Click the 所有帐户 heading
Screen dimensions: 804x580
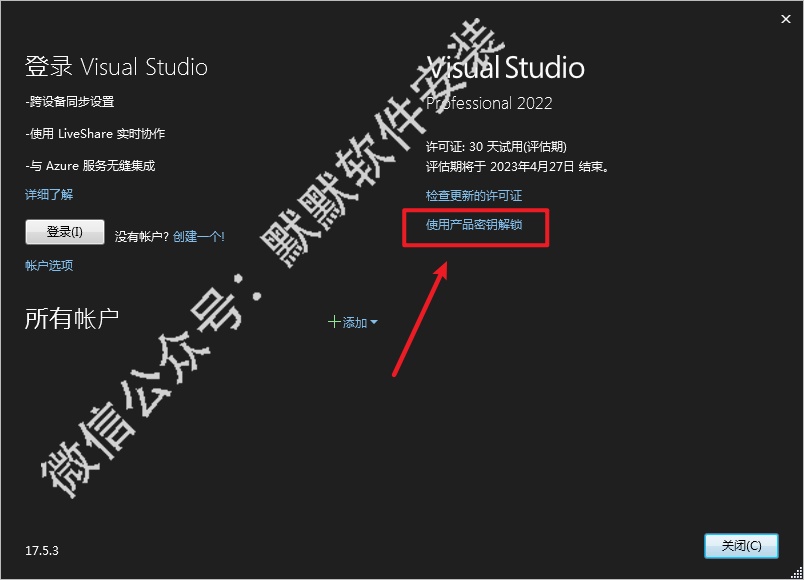(x=72, y=318)
